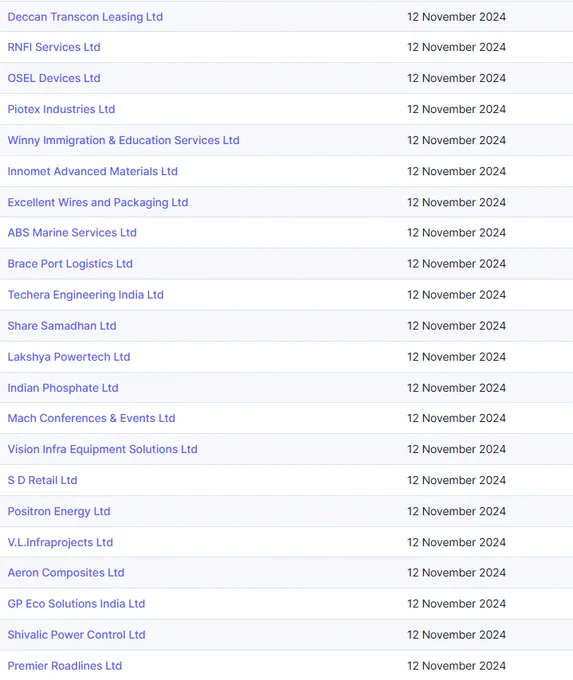Select date in Aeron Composites row

point(456,573)
